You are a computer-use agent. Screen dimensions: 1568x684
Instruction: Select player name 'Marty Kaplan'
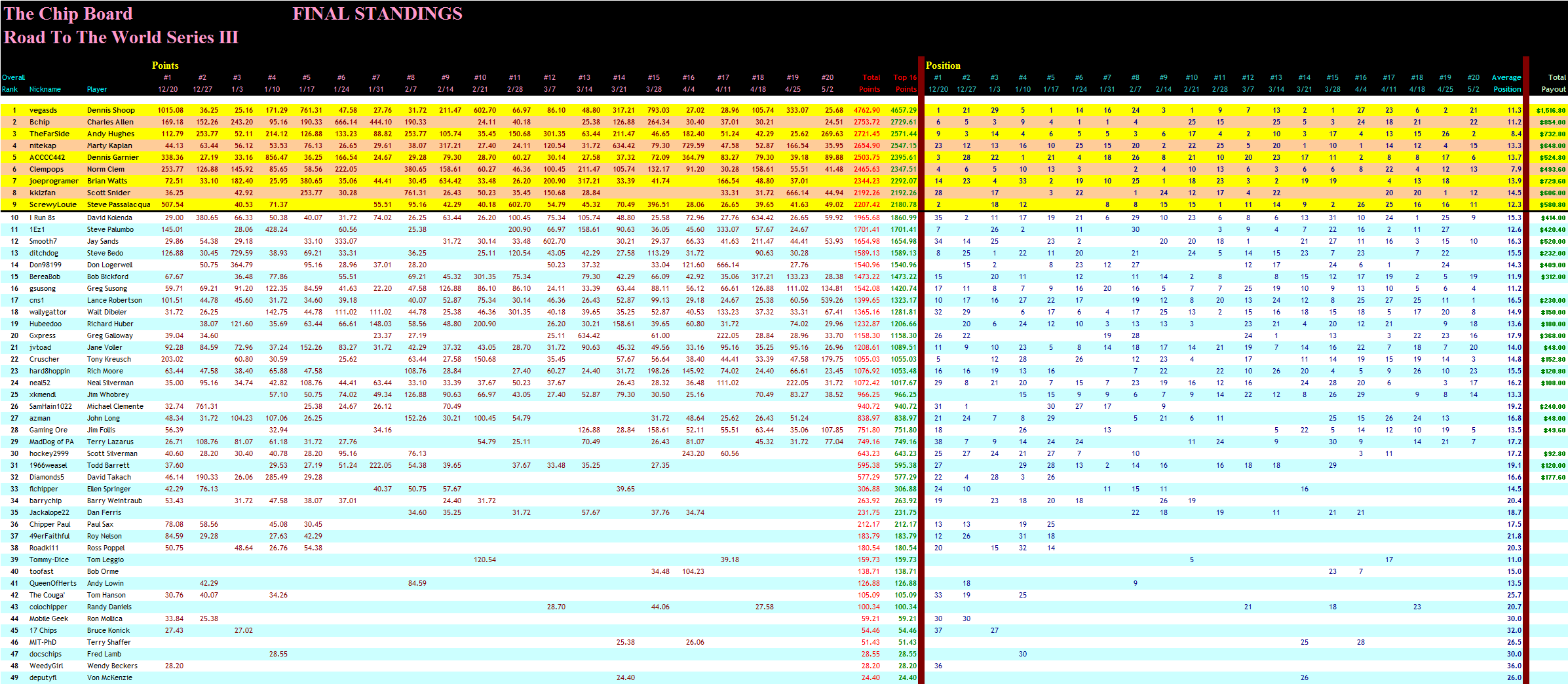point(109,146)
